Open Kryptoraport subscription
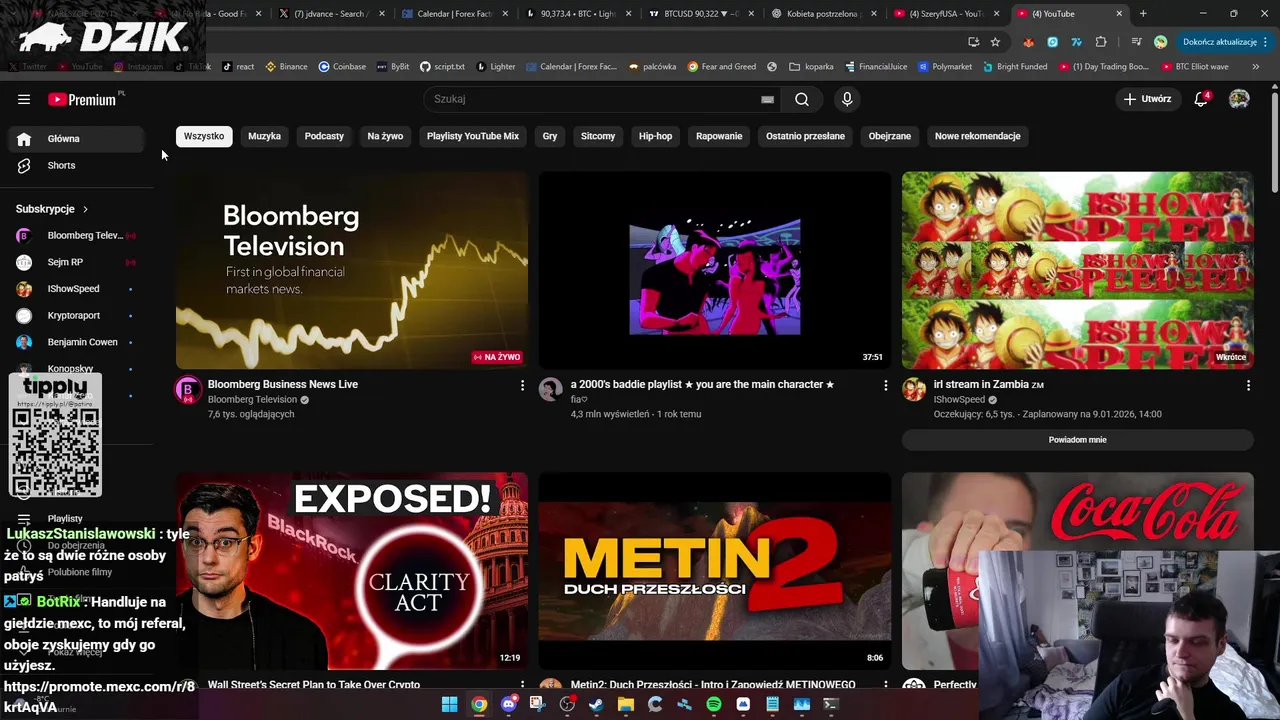Viewport: 1280px width, 720px height. click(x=78, y=315)
